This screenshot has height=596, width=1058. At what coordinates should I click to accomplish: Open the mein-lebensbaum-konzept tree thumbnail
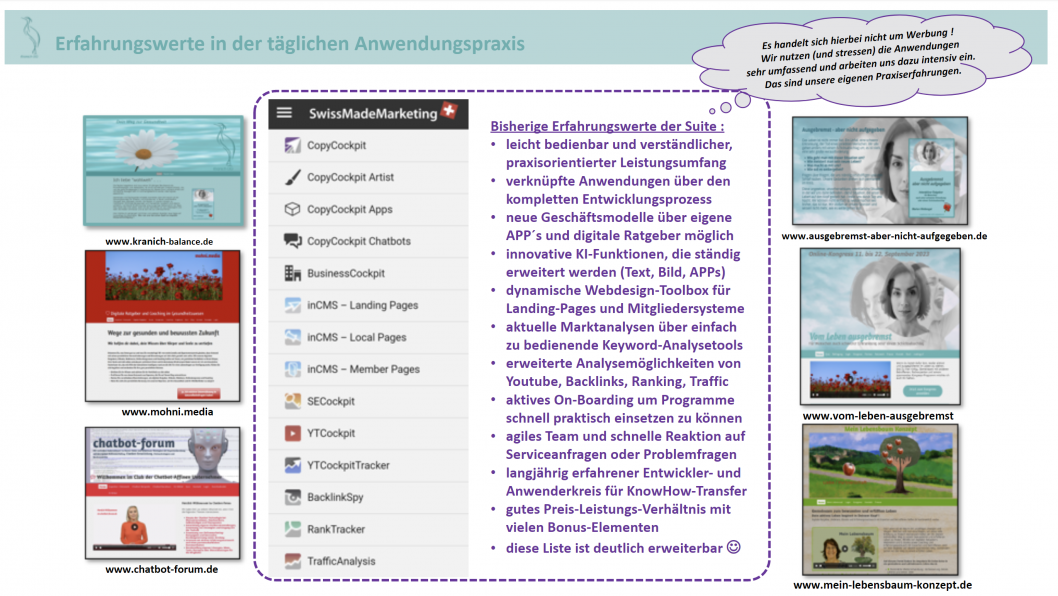pos(880,499)
